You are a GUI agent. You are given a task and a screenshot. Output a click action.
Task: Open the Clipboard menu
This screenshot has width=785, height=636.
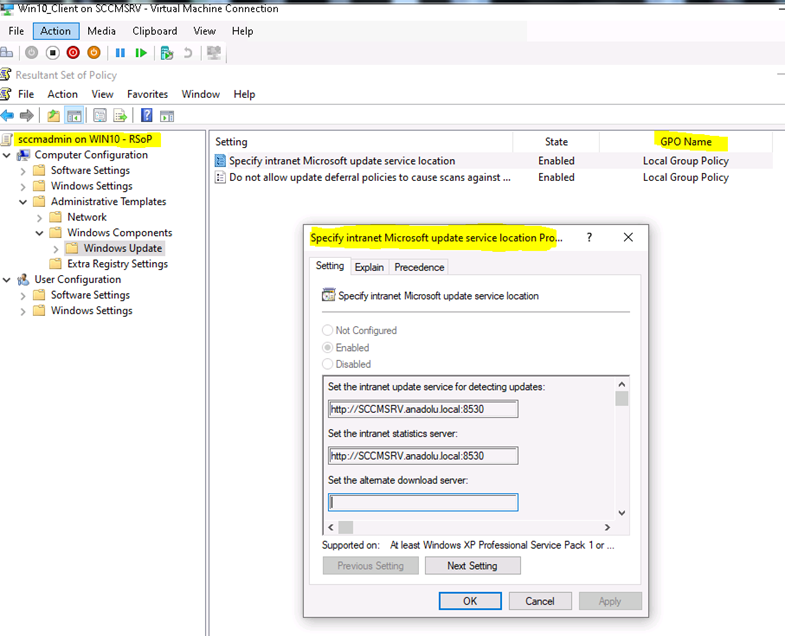pyautogui.click(x=155, y=31)
